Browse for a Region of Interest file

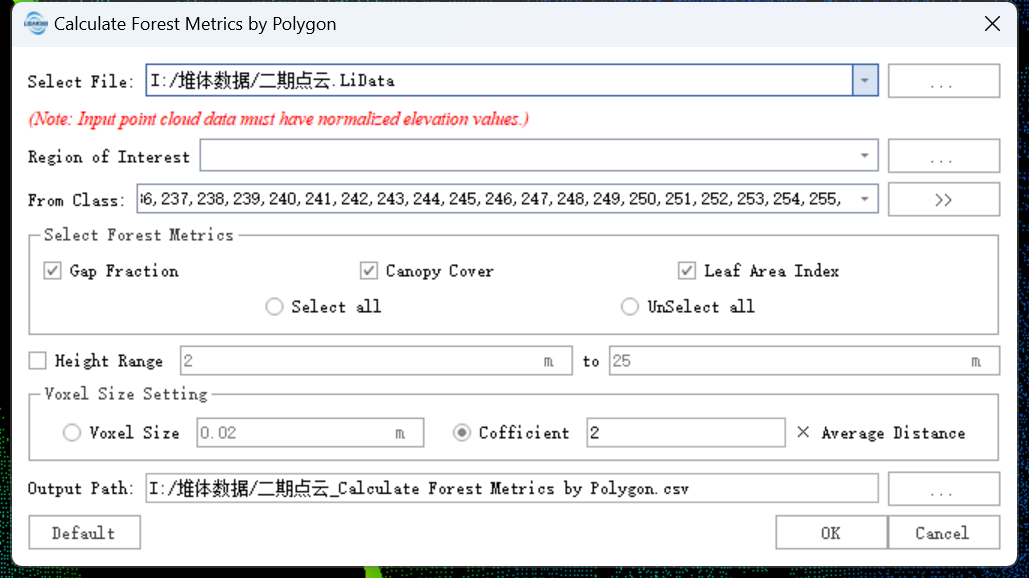coord(943,155)
